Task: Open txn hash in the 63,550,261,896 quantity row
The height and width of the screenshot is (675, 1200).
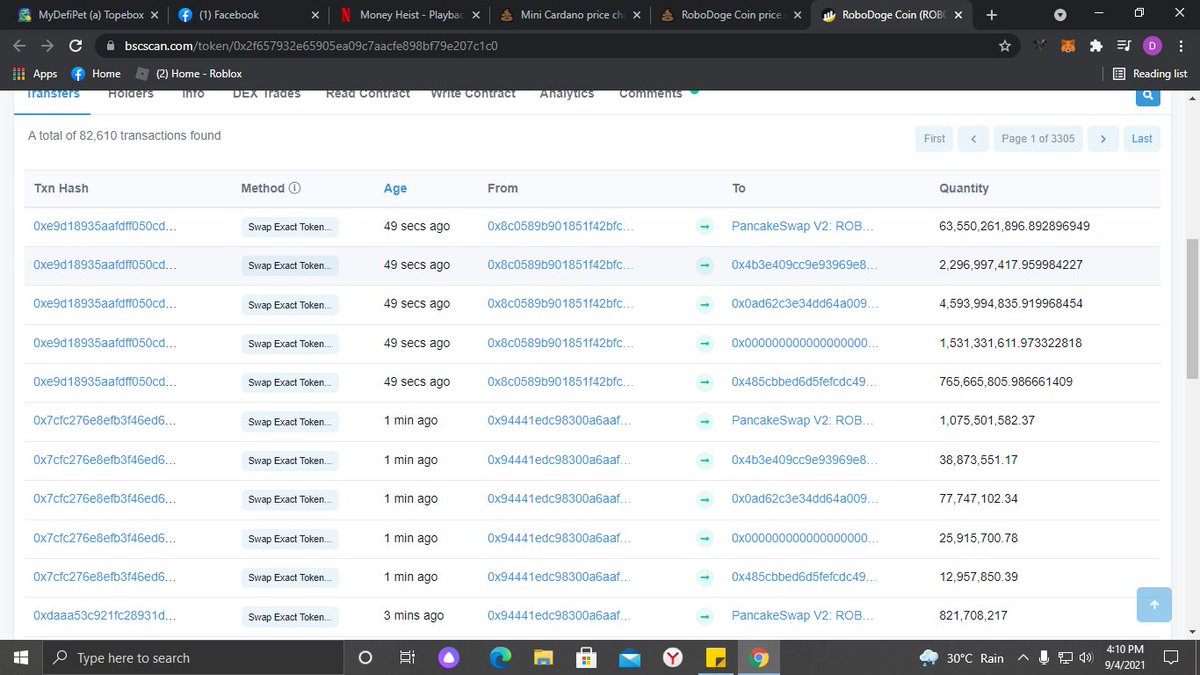Action: (106, 227)
